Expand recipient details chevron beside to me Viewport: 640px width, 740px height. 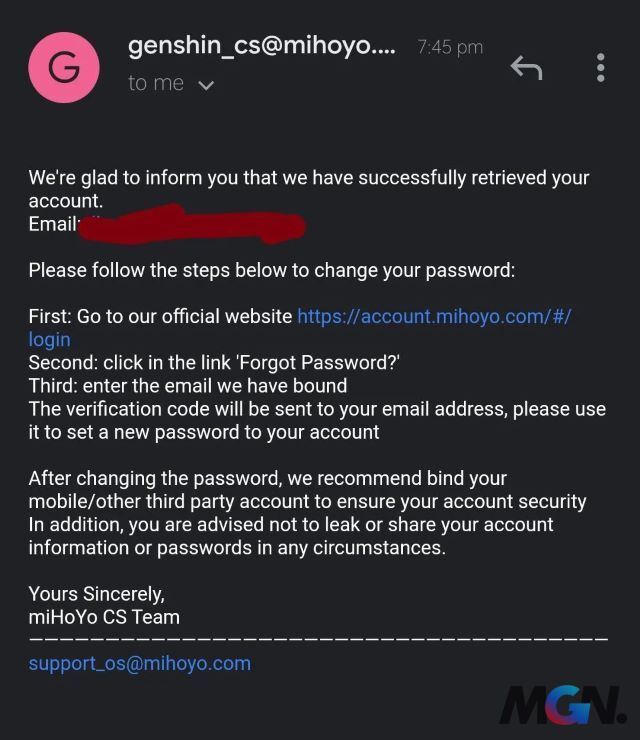(206, 85)
